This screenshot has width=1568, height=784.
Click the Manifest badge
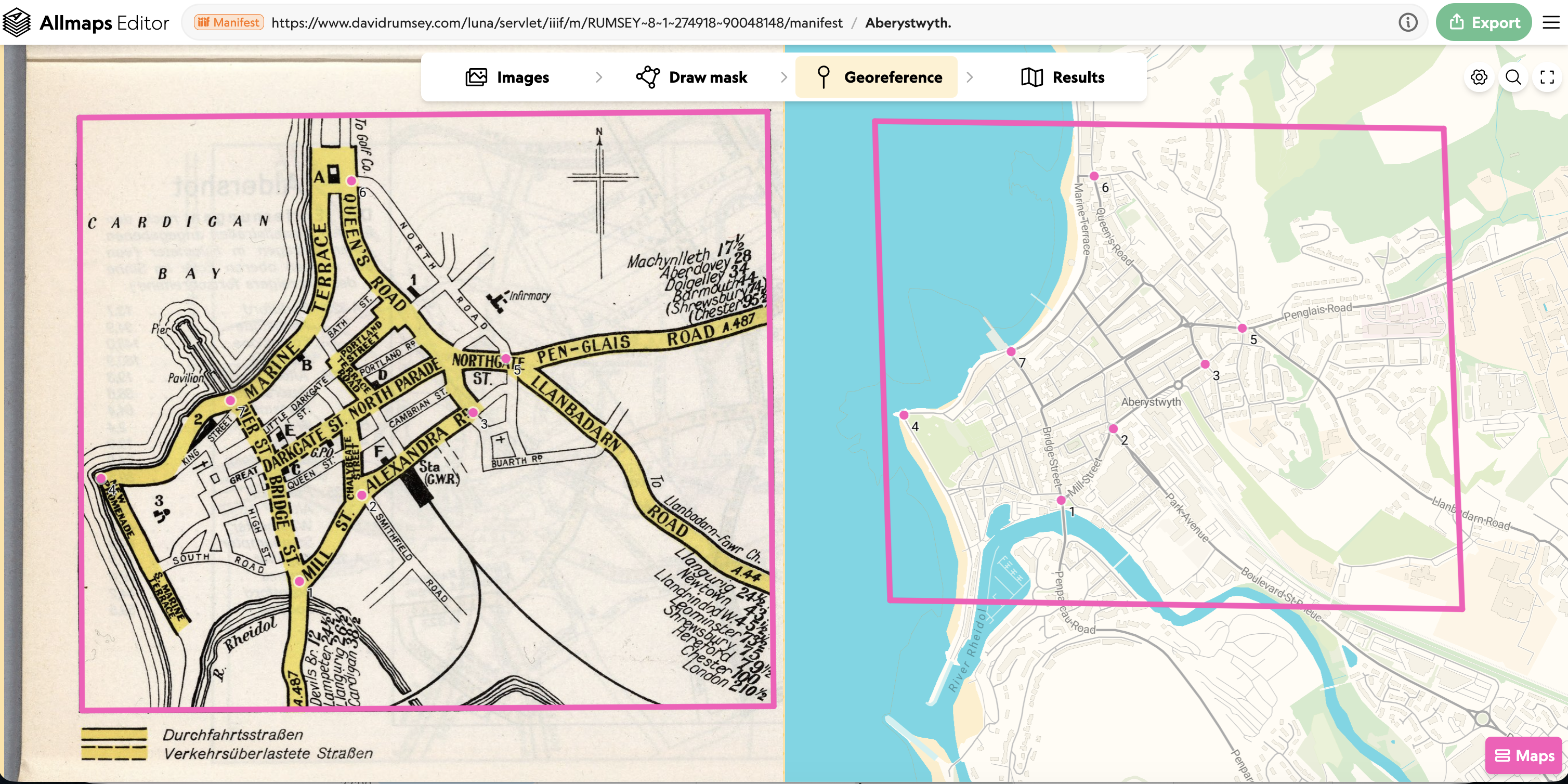click(229, 22)
